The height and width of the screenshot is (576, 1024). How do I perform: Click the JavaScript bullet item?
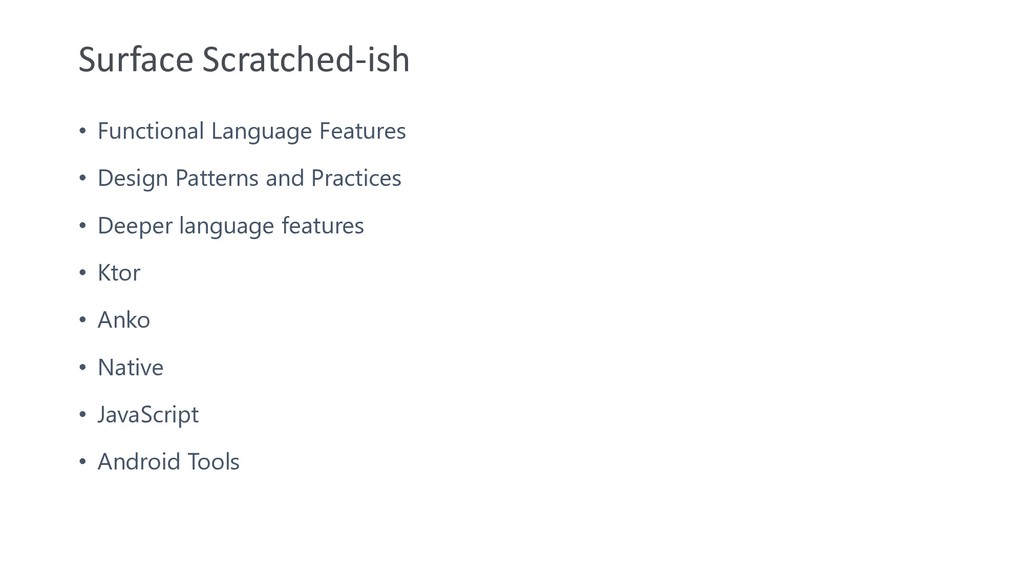point(148,415)
